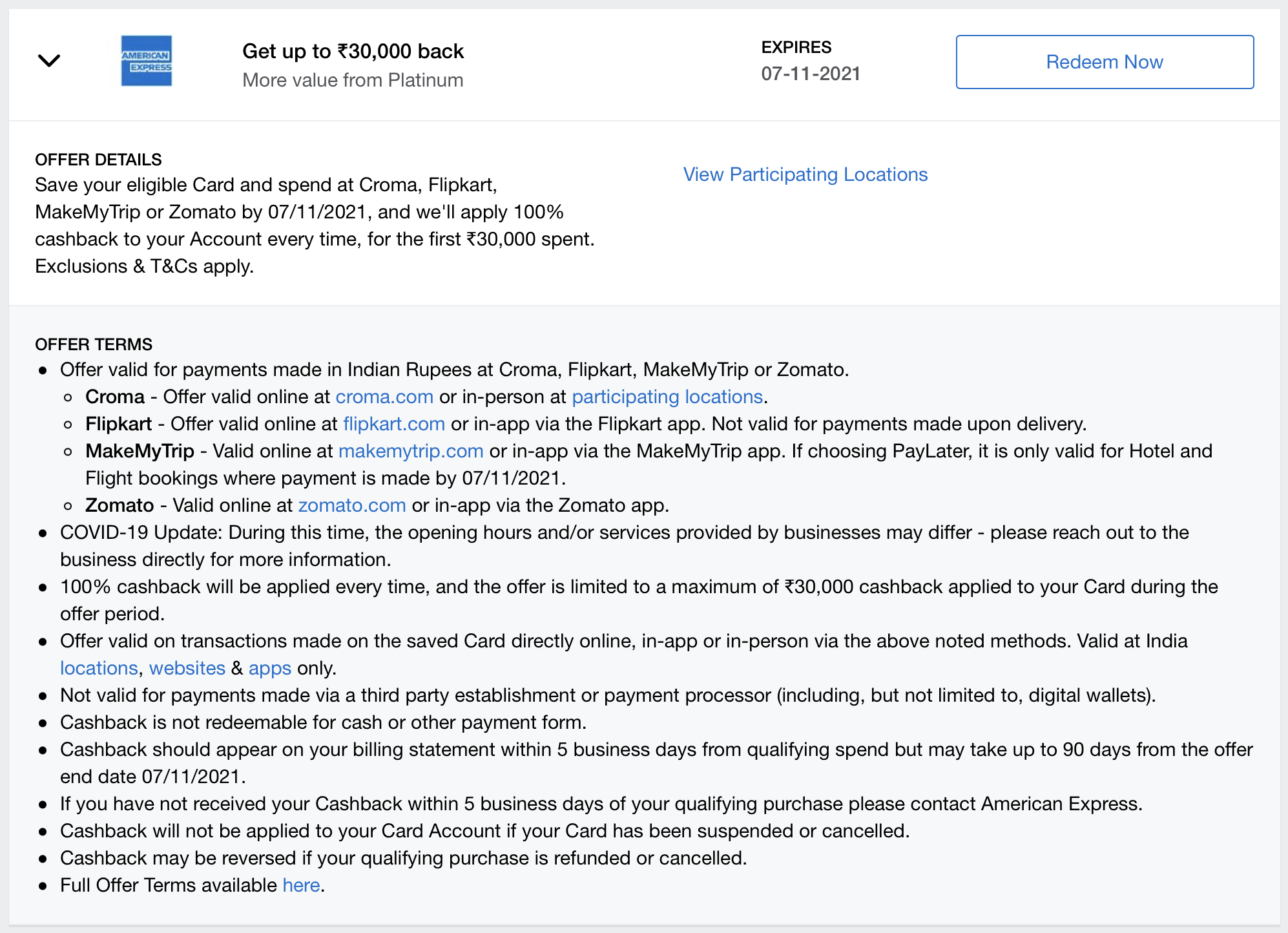Click the bold MakeMyTrip term label

point(140,451)
